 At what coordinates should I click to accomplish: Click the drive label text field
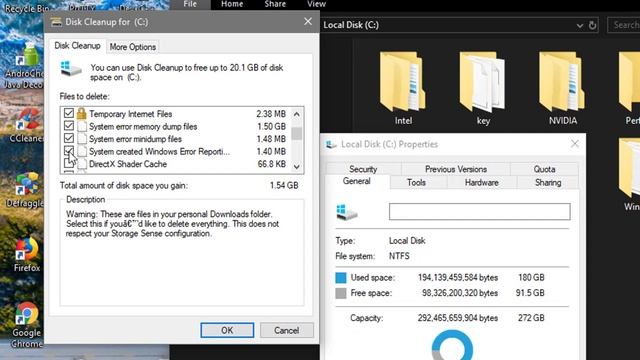click(480, 211)
